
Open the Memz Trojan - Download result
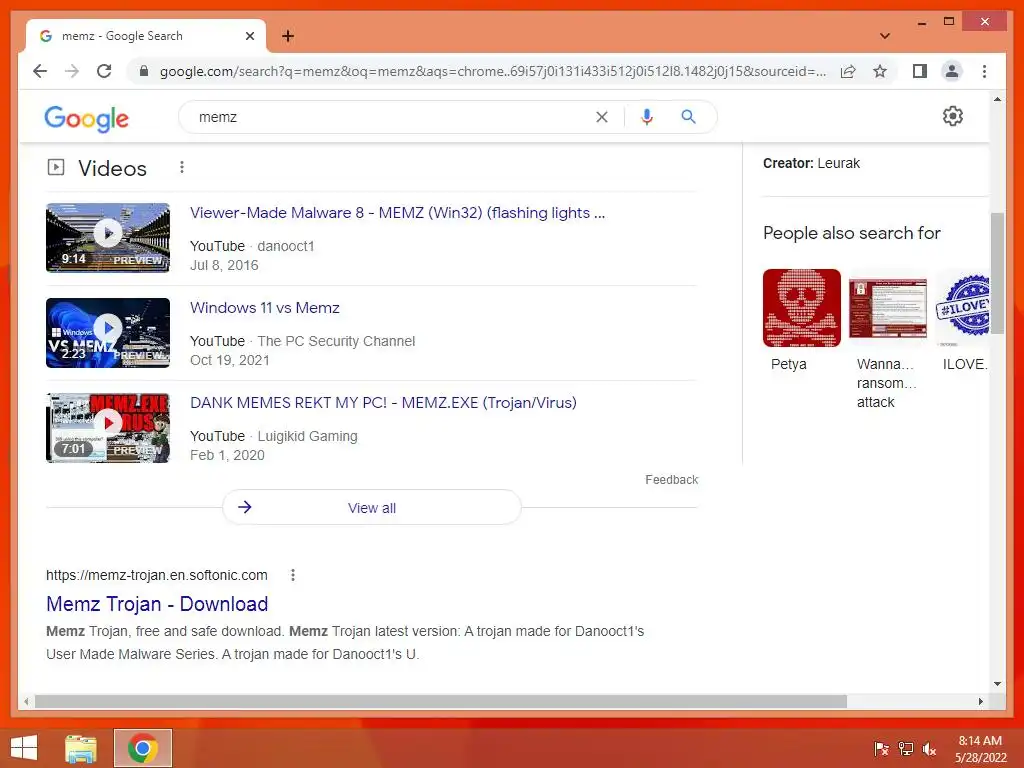(x=157, y=604)
